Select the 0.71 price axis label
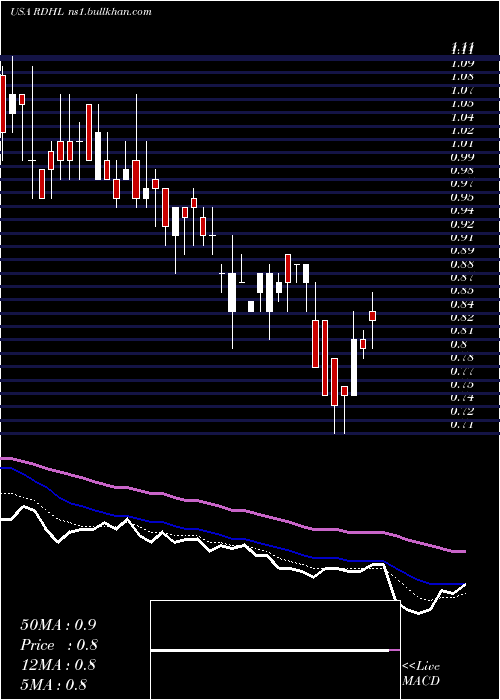This screenshot has width=500, height=700. [462, 424]
